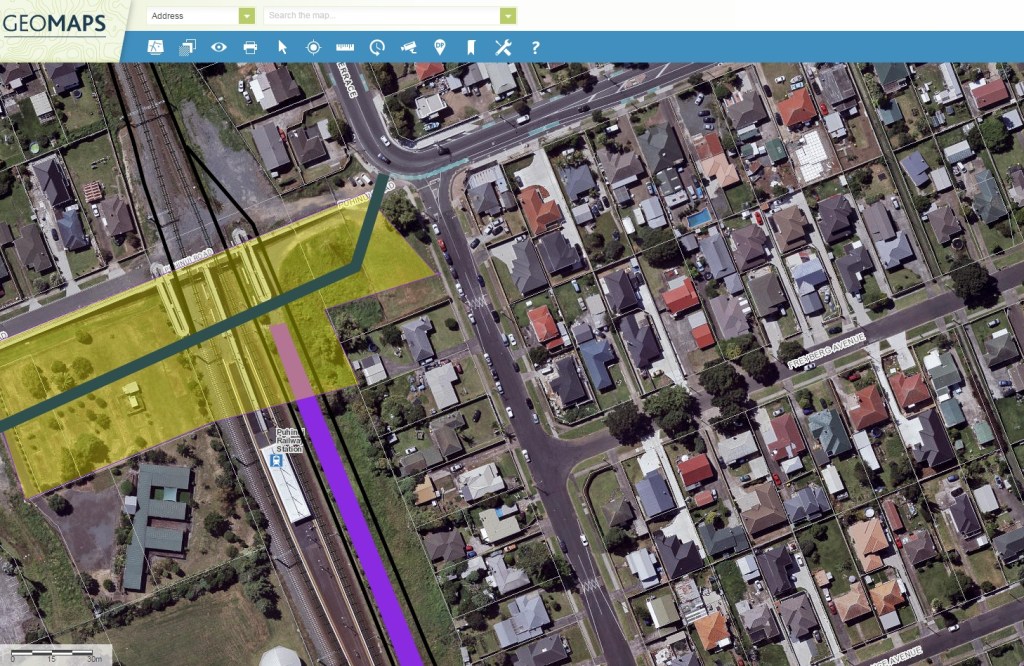Image resolution: width=1024 pixels, height=666 pixels.
Task: Open the map layers stack icon
Action: tap(187, 47)
